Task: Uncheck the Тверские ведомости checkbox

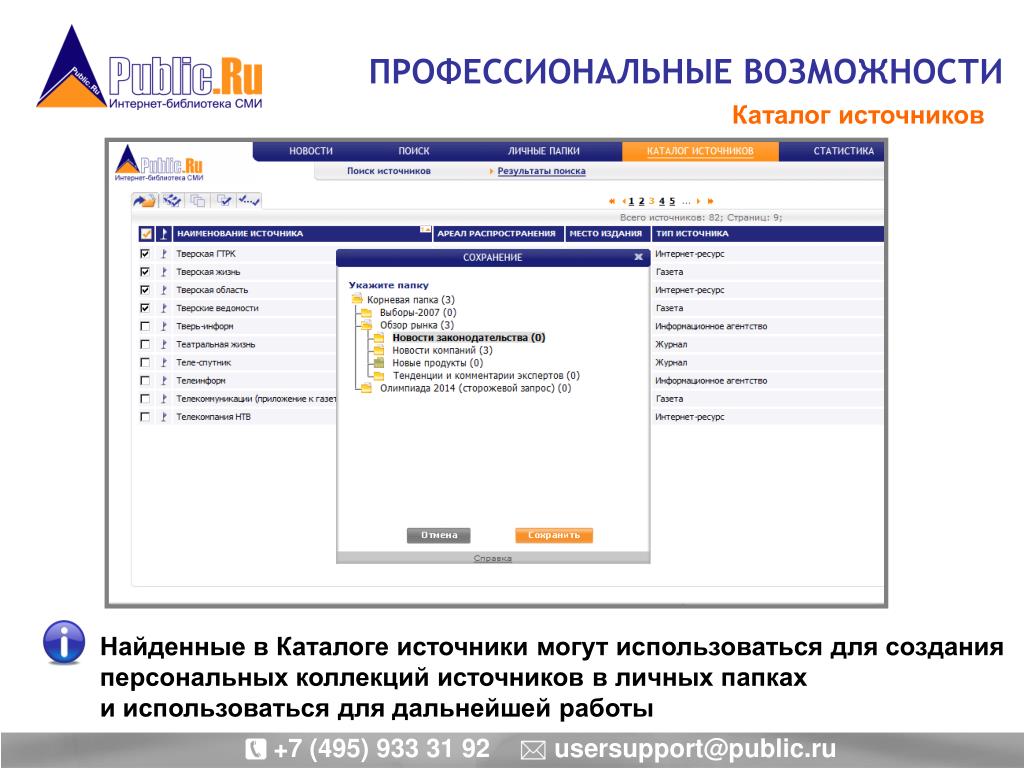Action: click(x=145, y=308)
